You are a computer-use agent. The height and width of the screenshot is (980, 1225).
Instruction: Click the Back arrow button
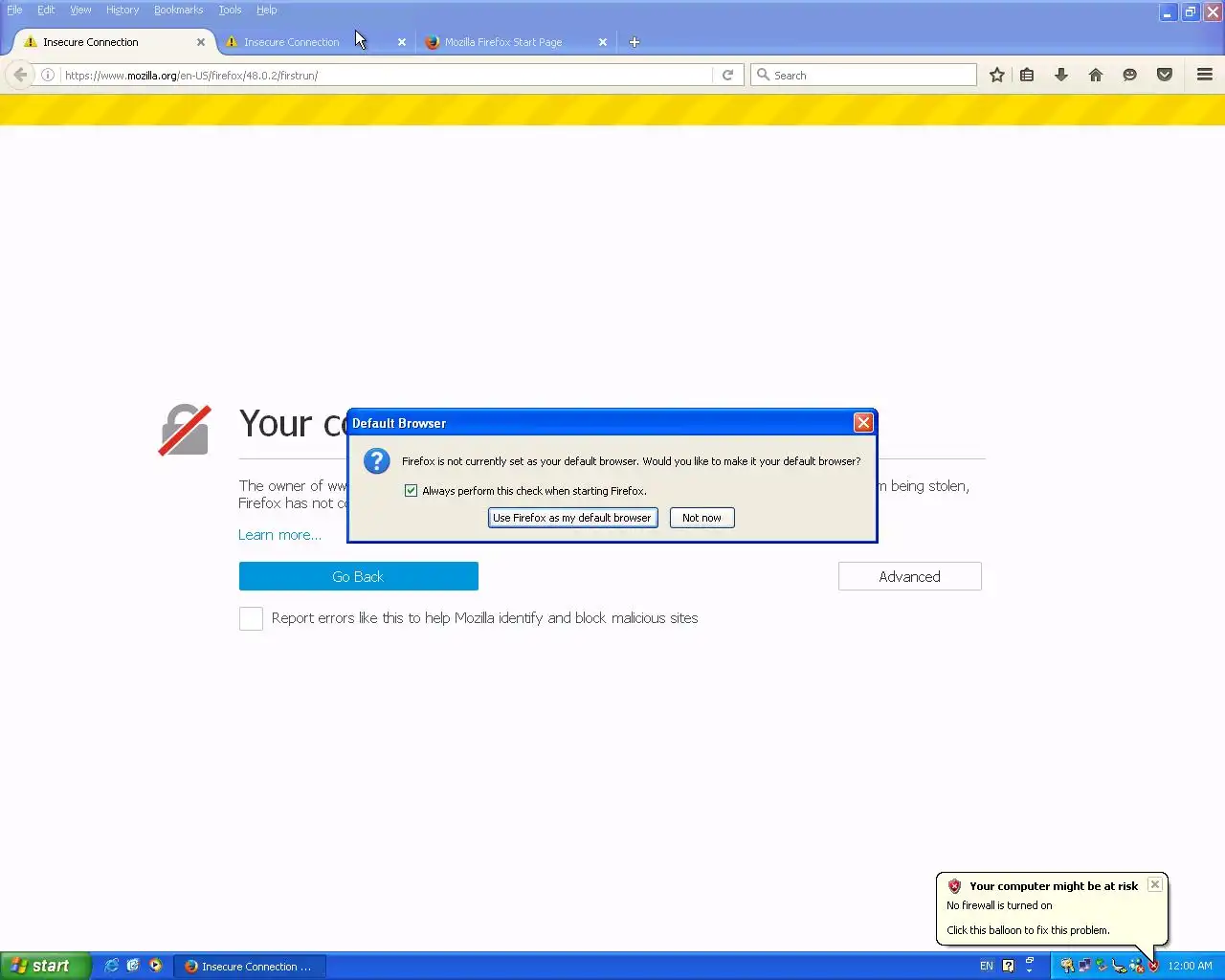pyautogui.click(x=20, y=75)
